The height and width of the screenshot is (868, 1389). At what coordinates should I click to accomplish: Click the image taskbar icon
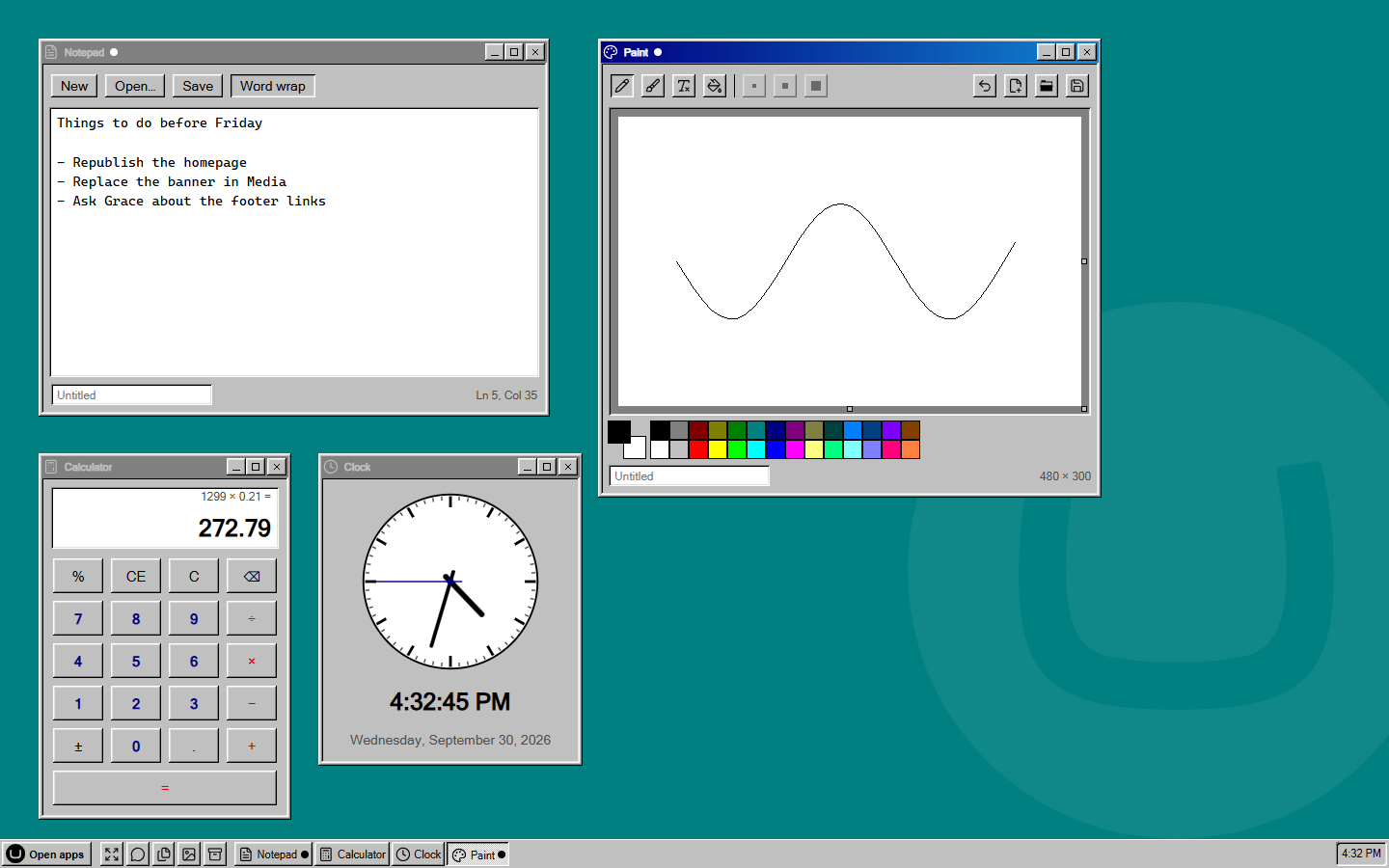pos(190,854)
